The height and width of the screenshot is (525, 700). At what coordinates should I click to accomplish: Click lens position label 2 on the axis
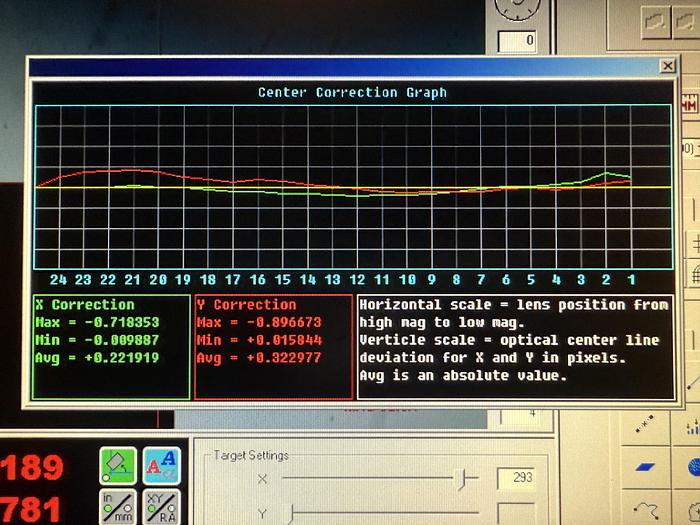606,280
